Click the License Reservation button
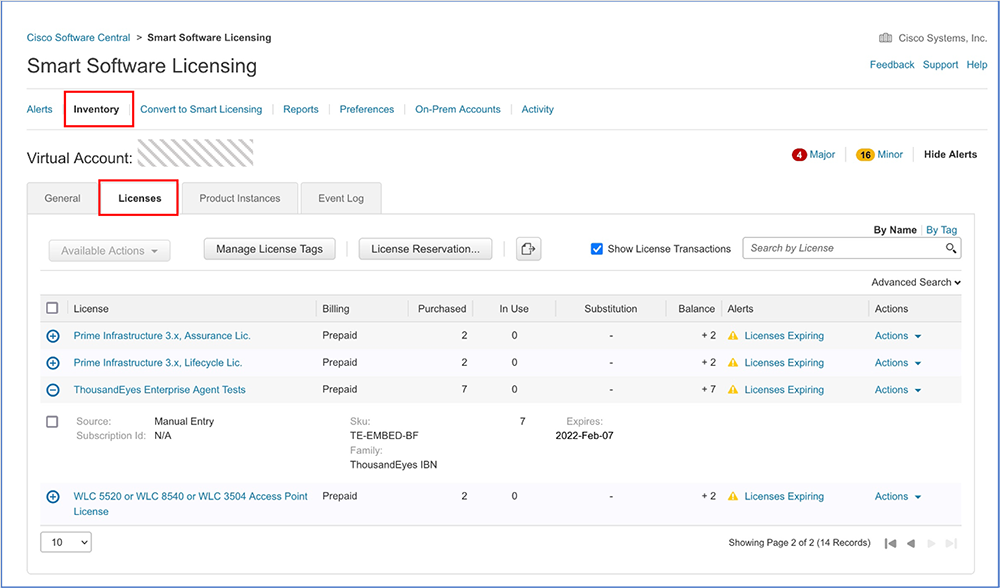The image size is (1000, 588). coord(425,249)
